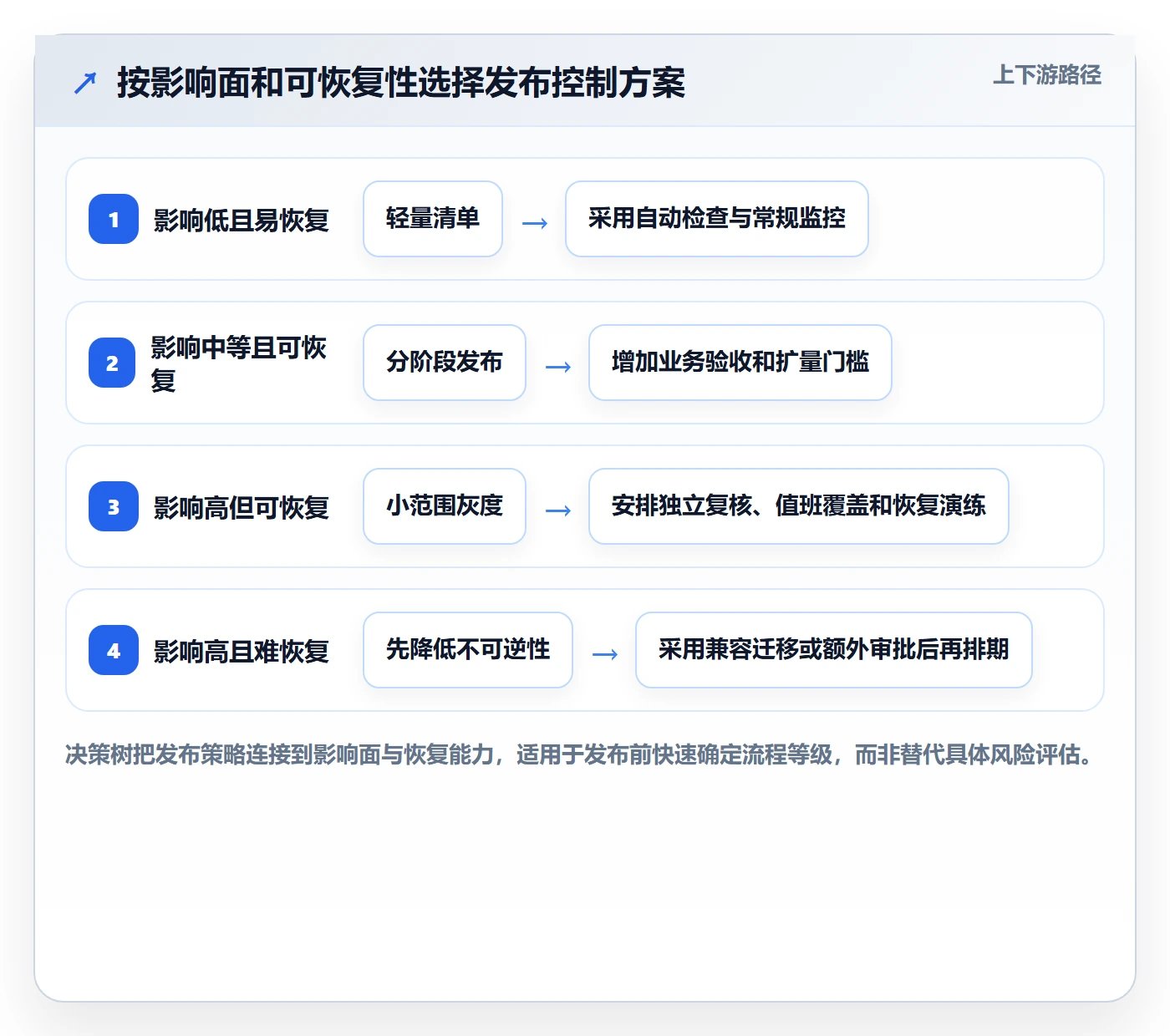
Task: Select the 上下游路径 label in the header
Action: point(1047,75)
